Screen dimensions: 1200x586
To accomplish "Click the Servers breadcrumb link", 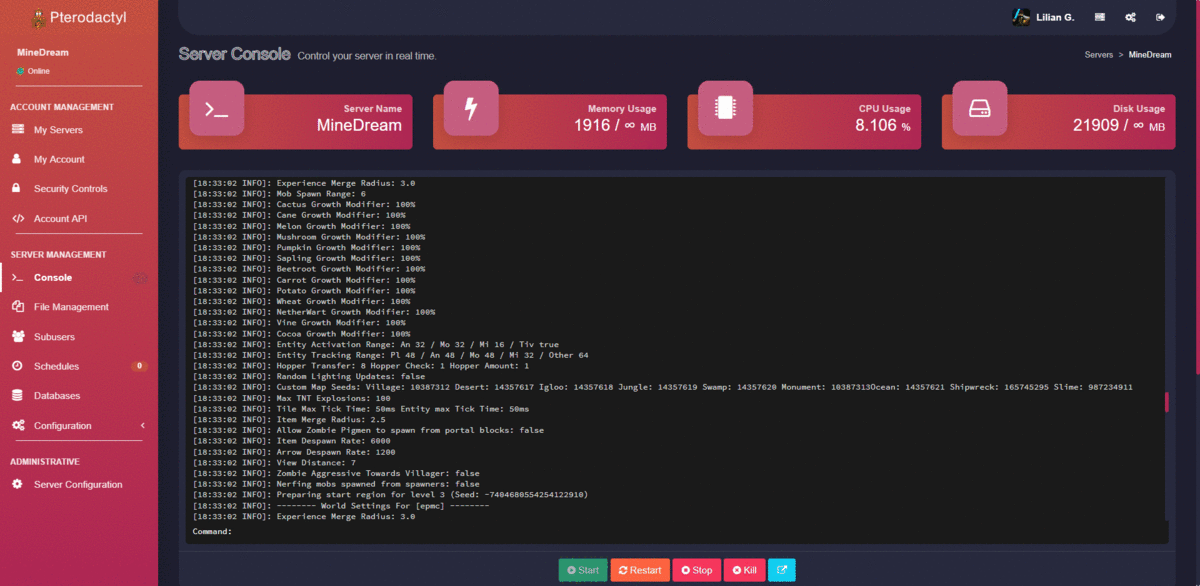I will 1098,55.
